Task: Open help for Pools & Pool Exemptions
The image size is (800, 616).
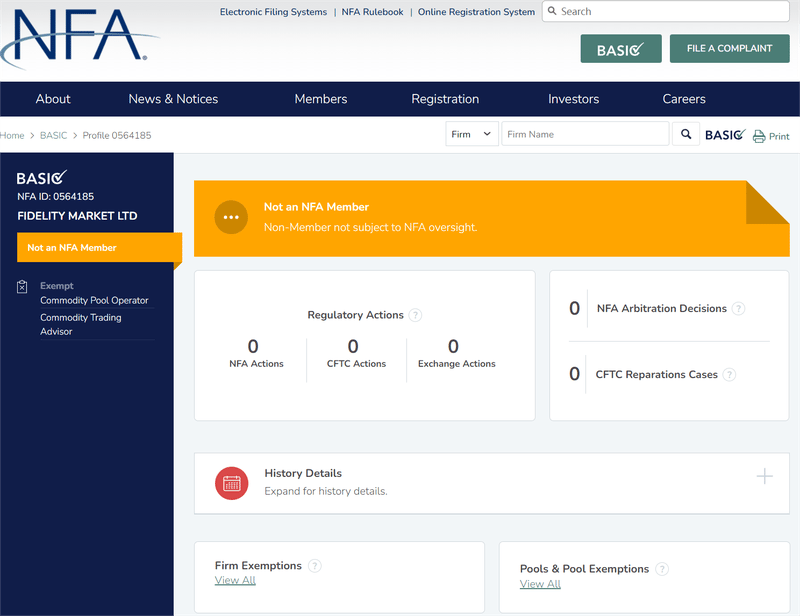Action: pyautogui.click(x=662, y=569)
